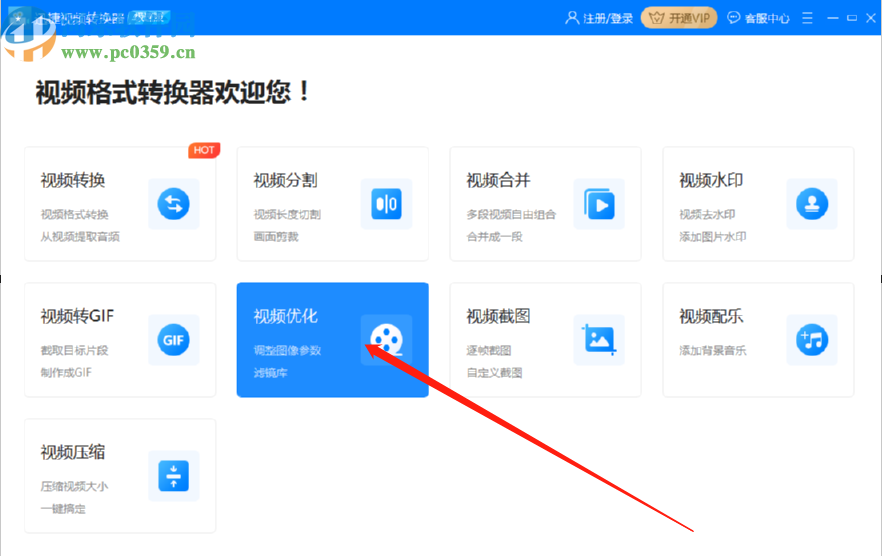Click the video watermark stamp icon

(812, 204)
